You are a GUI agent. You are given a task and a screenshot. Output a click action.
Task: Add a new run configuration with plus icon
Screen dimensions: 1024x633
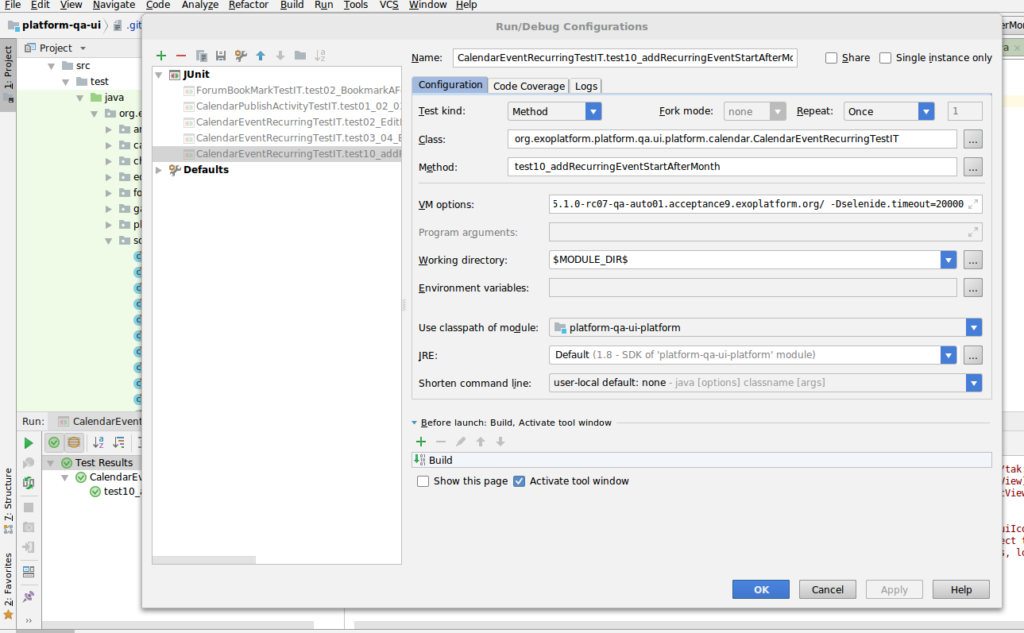coord(161,56)
